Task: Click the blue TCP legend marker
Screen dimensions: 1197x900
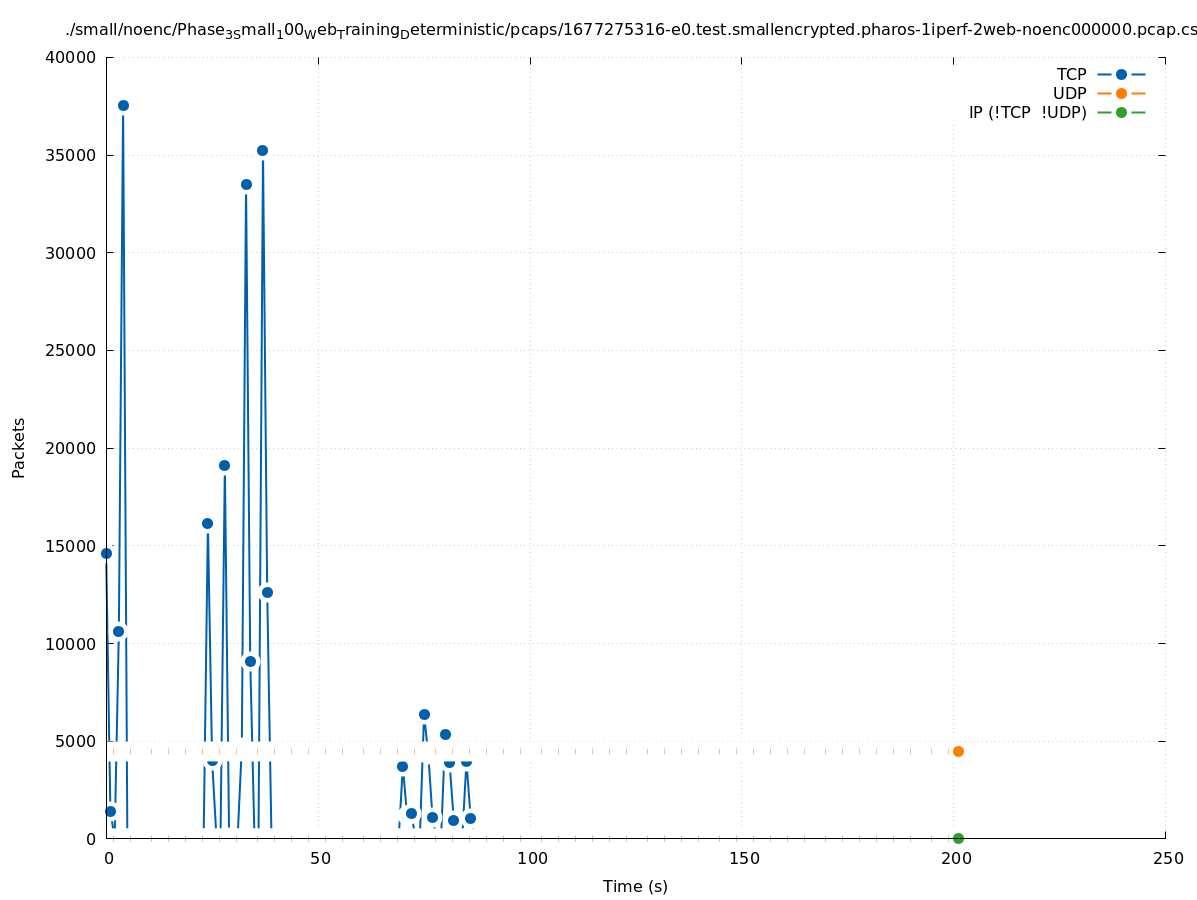Action: coord(1121,74)
